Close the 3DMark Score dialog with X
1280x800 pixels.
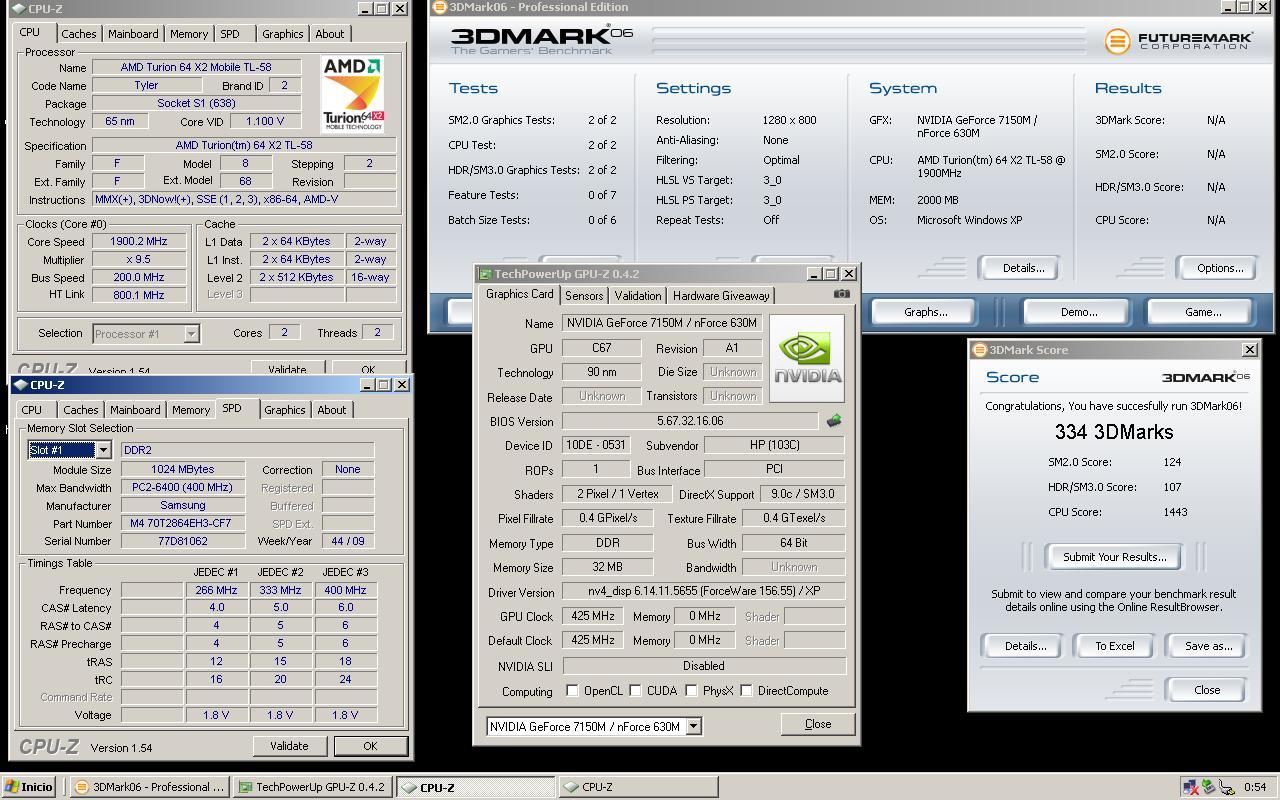pyautogui.click(x=1250, y=350)
